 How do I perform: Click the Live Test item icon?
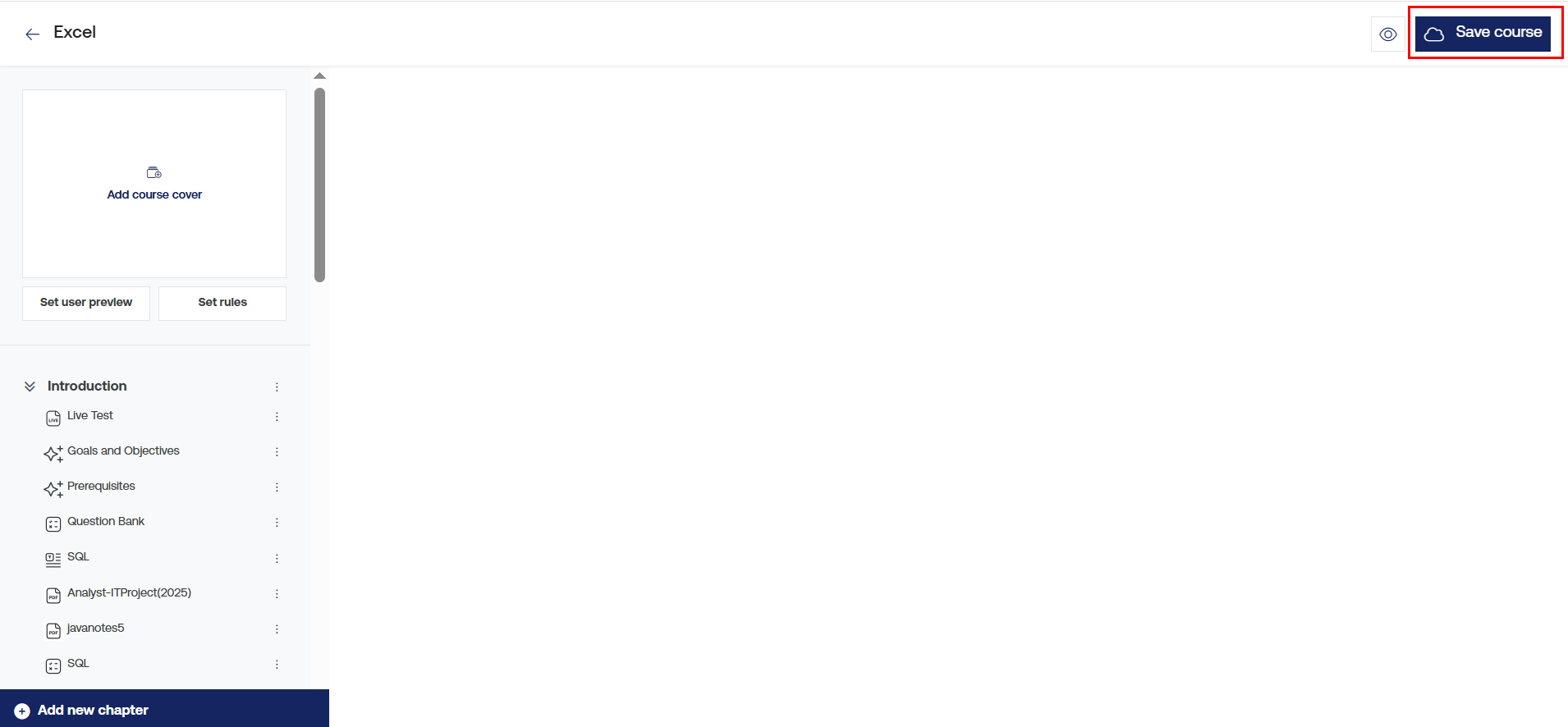click(x=53, y=418)
